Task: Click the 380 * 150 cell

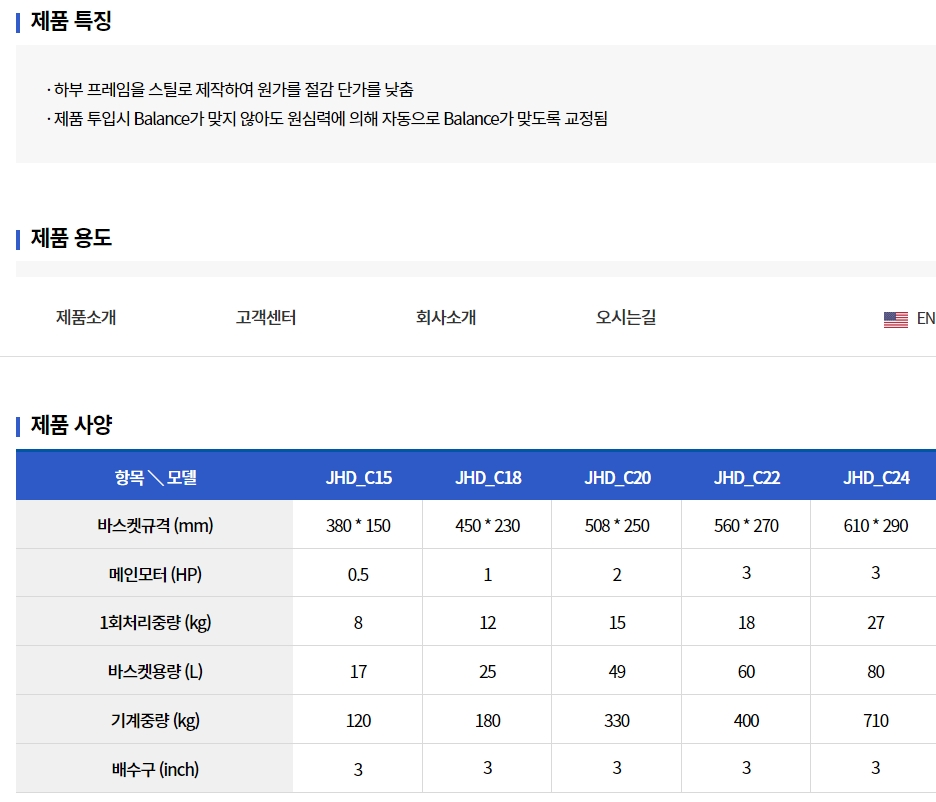Action: coord(358,525)
